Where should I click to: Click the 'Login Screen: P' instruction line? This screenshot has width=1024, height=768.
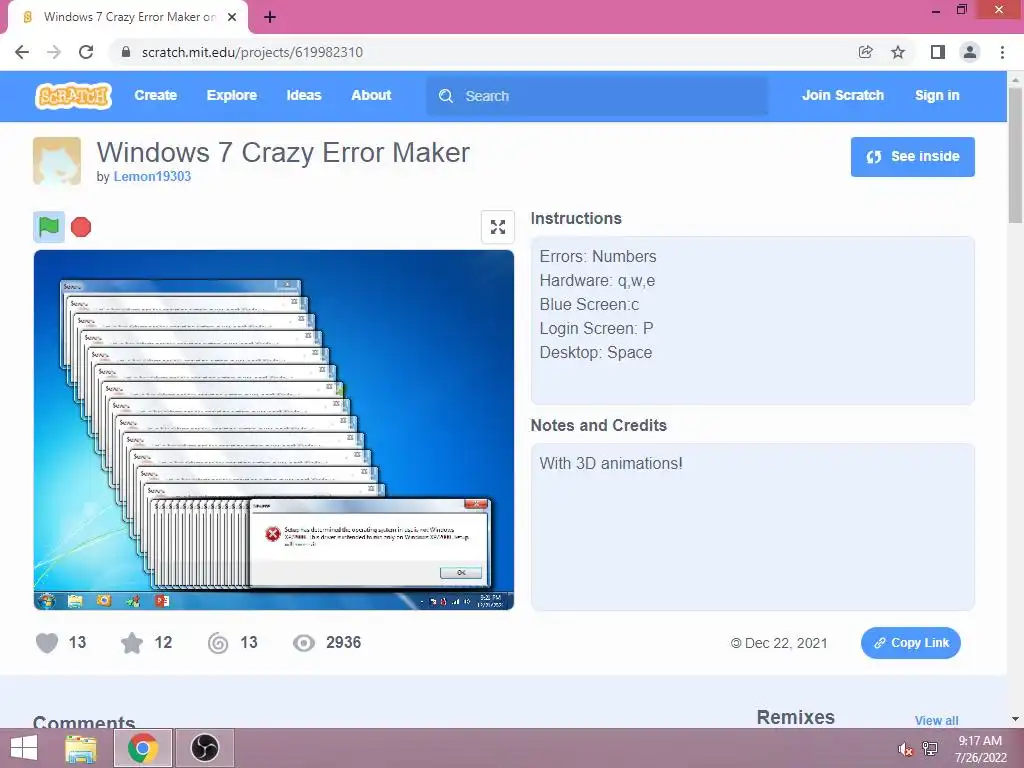[x=596, y=328]
